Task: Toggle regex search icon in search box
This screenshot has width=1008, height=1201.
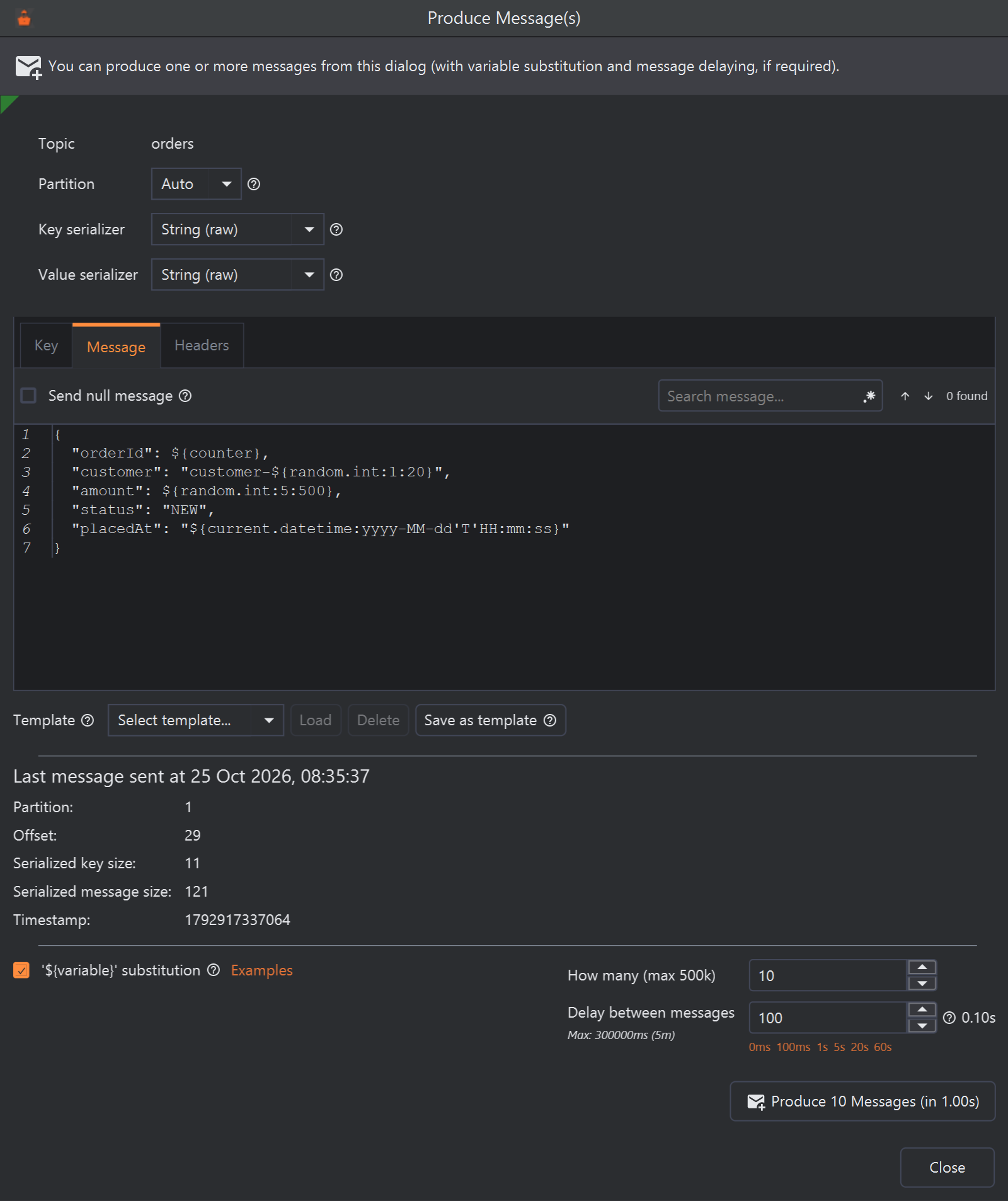Action: click(869, 396)
